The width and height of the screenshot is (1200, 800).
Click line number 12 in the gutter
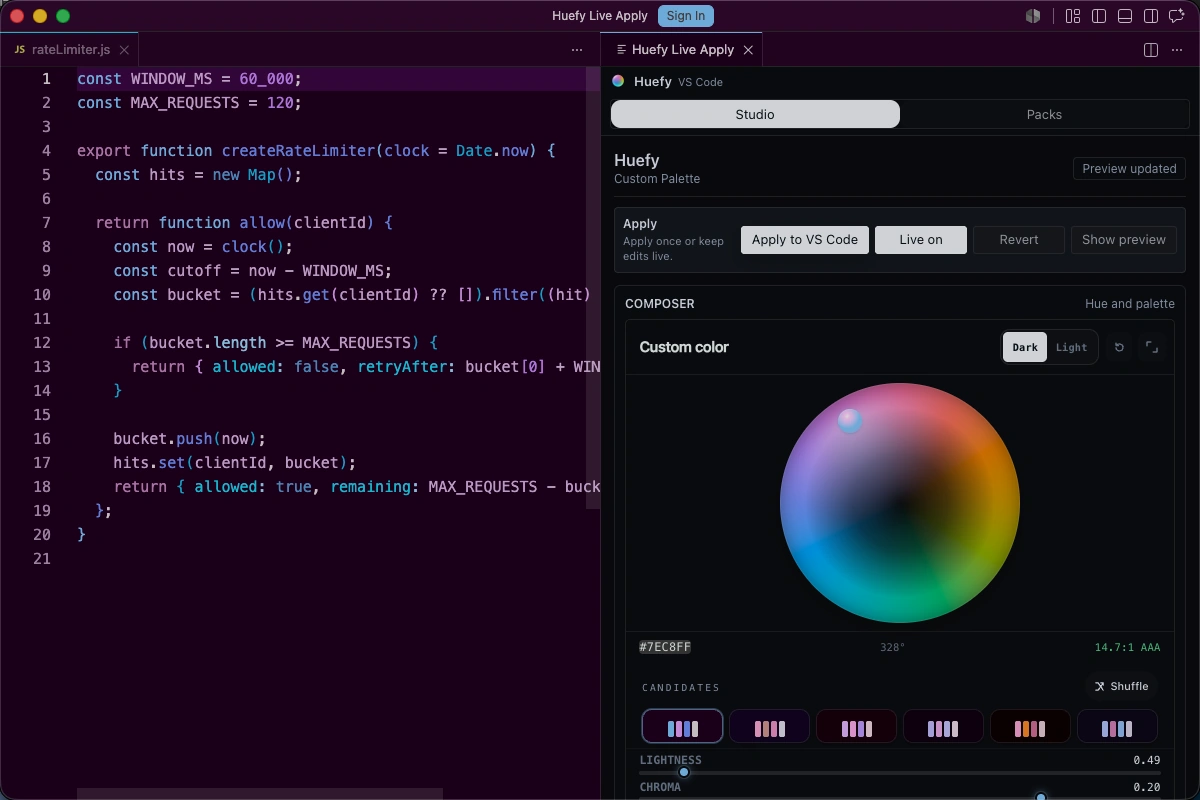click(x=41, y=342)
